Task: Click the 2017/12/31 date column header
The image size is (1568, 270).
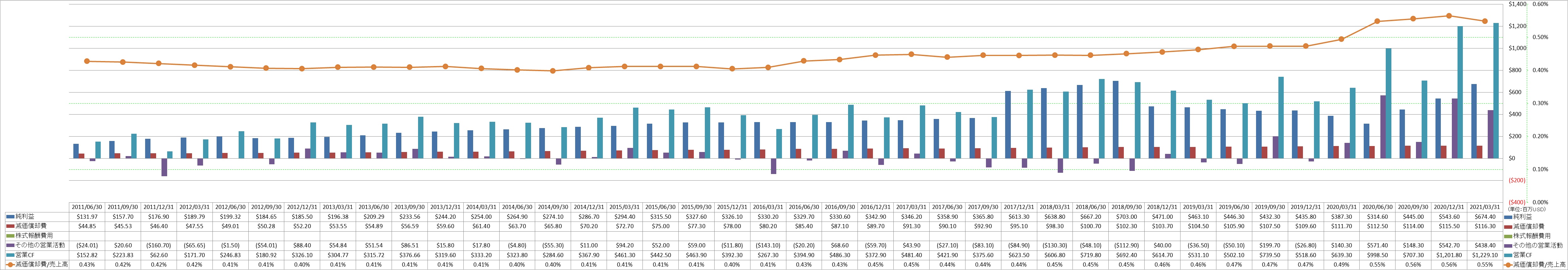Action: tap(1019, 207)
